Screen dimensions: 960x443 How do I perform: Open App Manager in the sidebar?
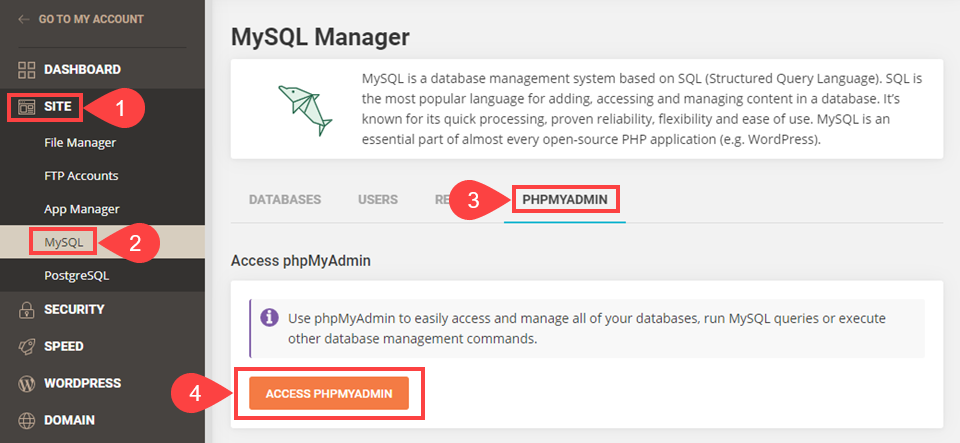tap(81, 209)
